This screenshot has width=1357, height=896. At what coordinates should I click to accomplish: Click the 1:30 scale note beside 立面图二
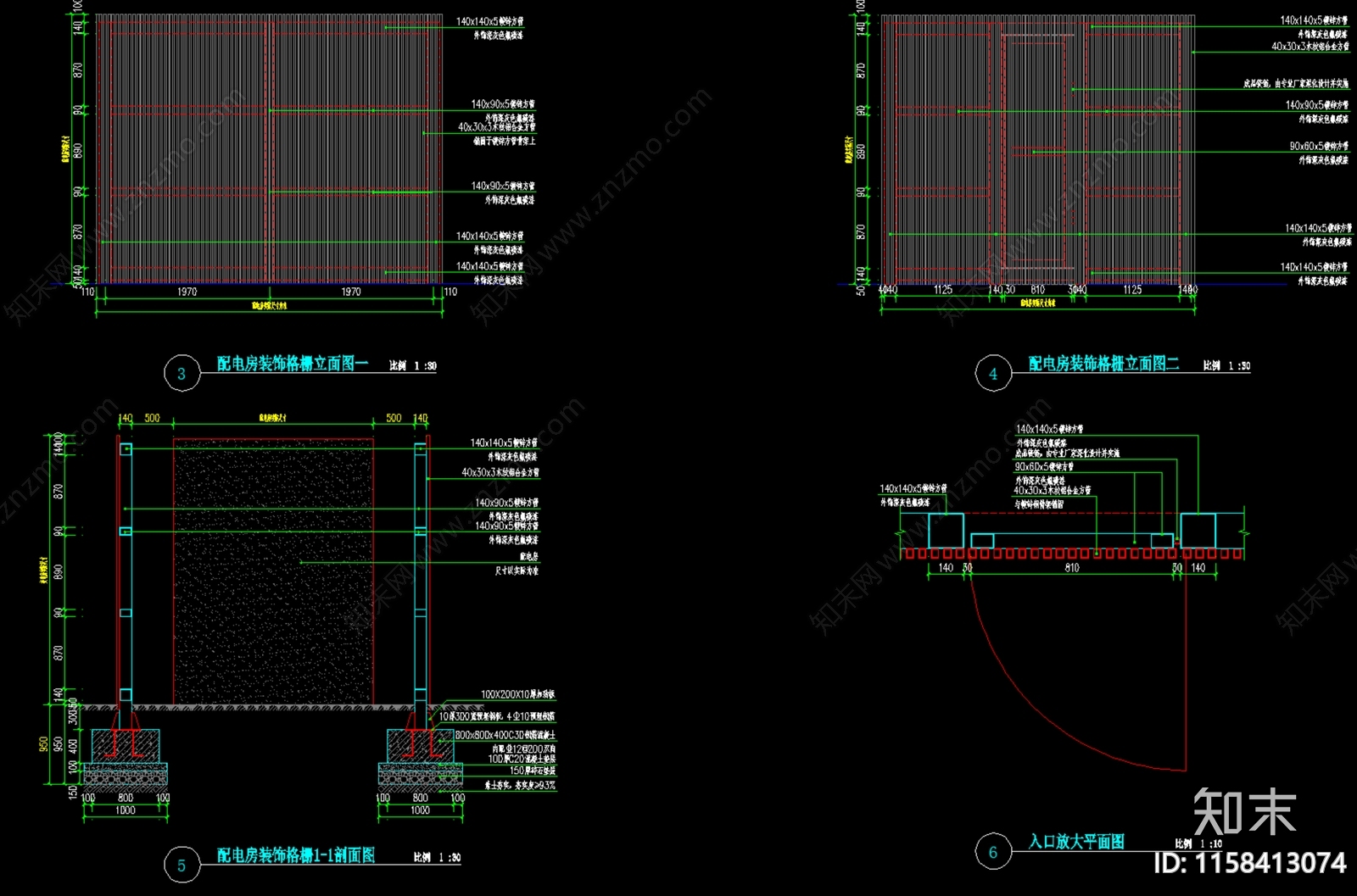point(1226,366)
